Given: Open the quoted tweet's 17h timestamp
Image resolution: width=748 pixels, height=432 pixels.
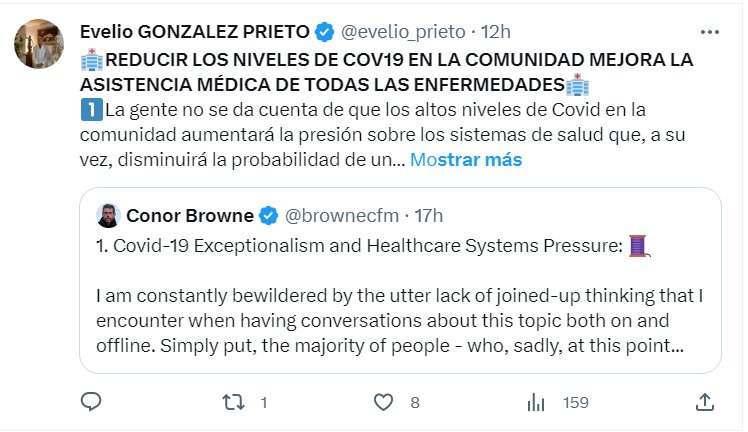Looking at the screenshot, I should 427,215.
